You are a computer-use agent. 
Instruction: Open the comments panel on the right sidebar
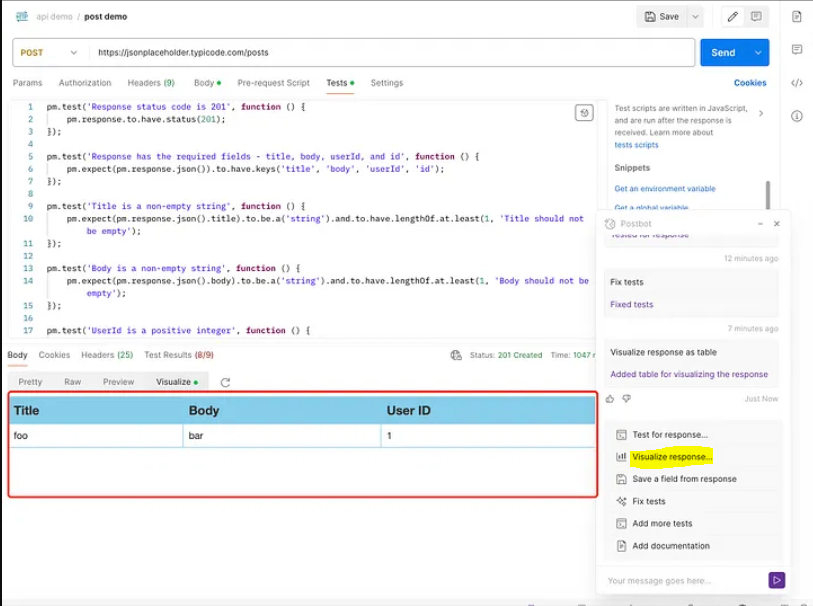tap(795, 50)
